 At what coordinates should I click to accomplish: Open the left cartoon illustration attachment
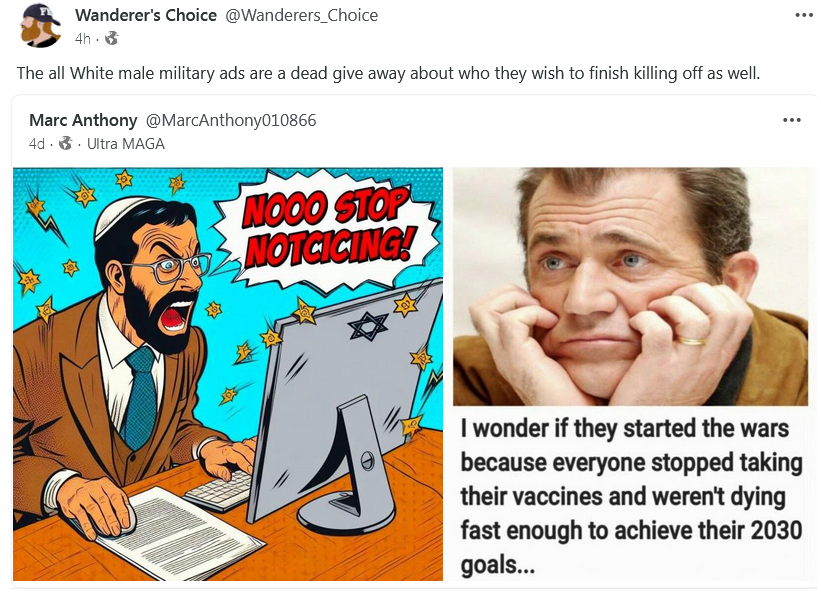point(228,374)
